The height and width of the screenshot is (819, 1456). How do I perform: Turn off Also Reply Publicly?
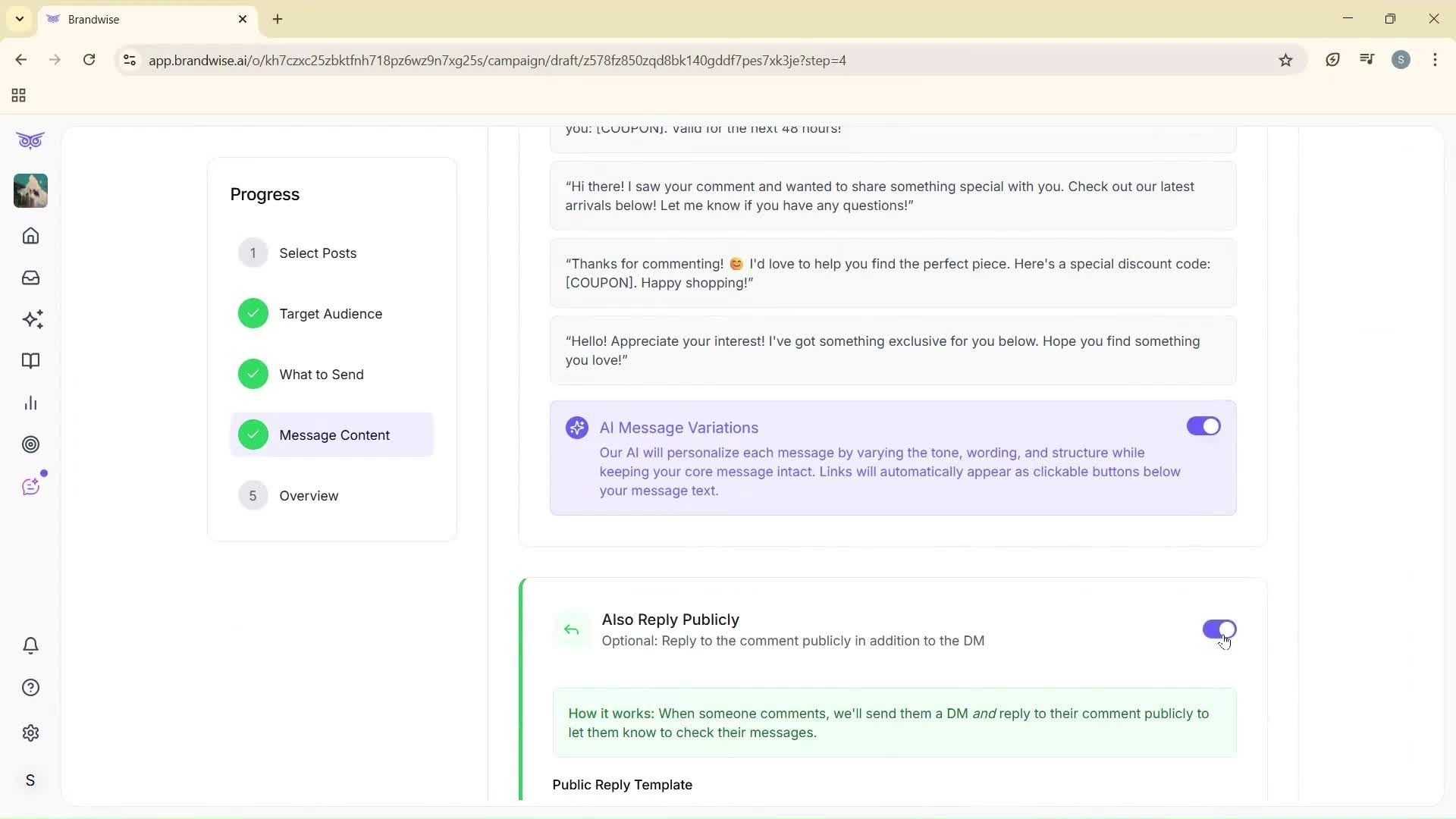[1219, 630]
